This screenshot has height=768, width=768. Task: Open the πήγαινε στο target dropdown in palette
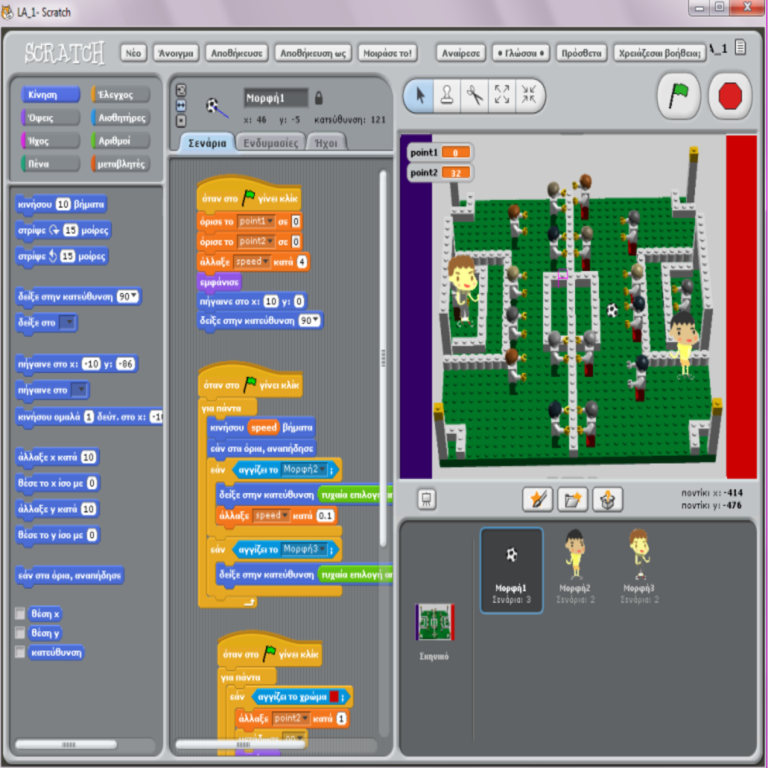coord(79,390)
